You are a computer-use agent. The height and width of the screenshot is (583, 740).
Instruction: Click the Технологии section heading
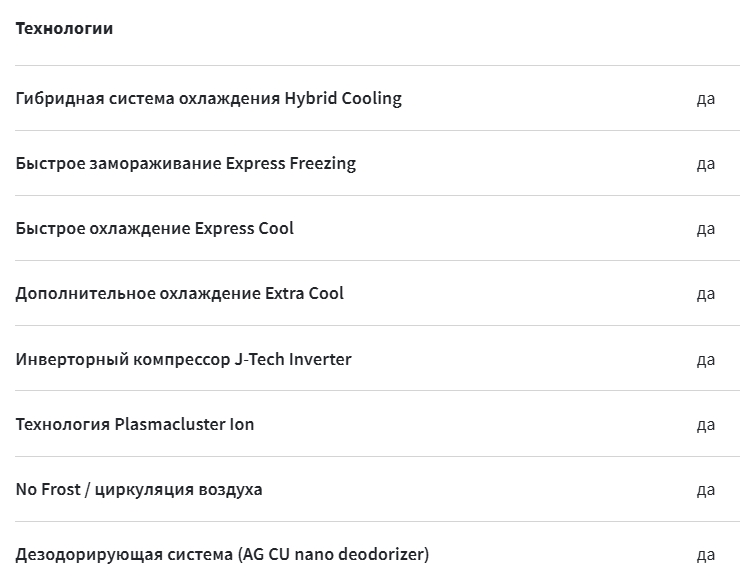pos(64,28)
